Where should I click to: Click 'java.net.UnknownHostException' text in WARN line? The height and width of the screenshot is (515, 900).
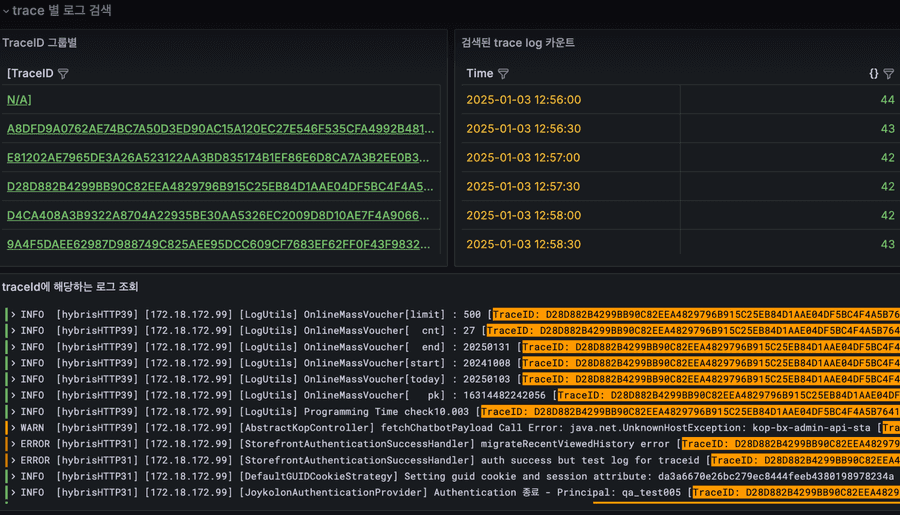[x=653, y=428]
